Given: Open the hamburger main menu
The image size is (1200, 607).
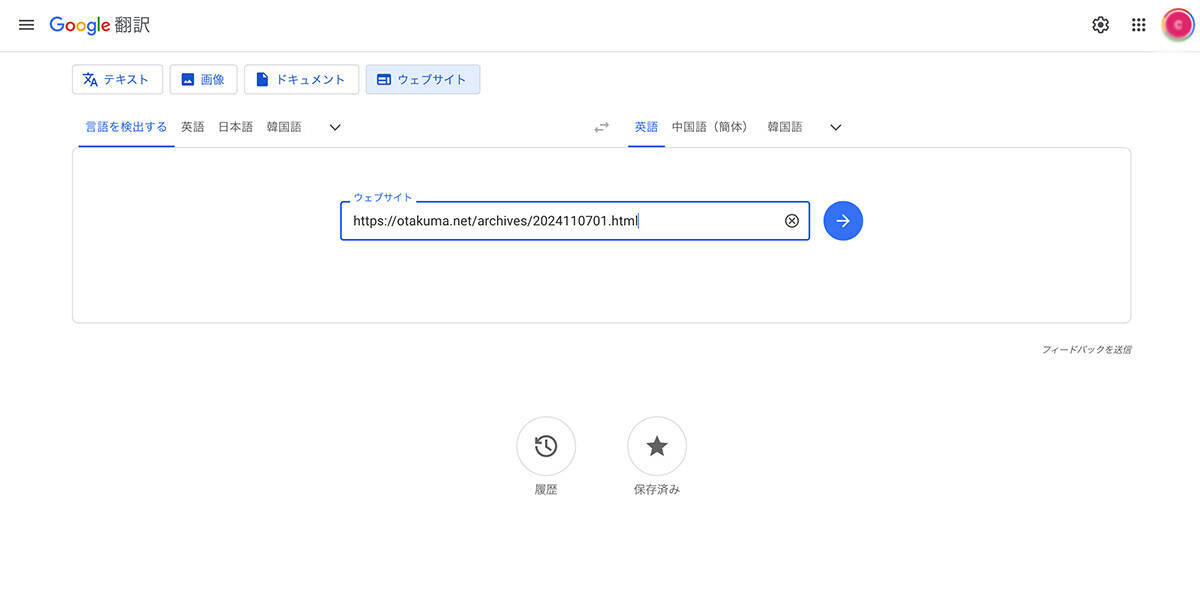Looking at the screenshot, I should pos(27,25).
